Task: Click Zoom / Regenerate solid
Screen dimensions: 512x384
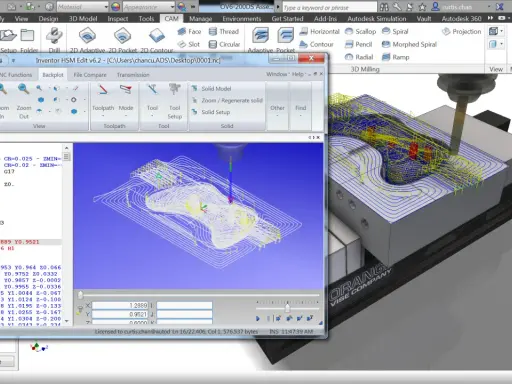Action: (x=227, y=100)
